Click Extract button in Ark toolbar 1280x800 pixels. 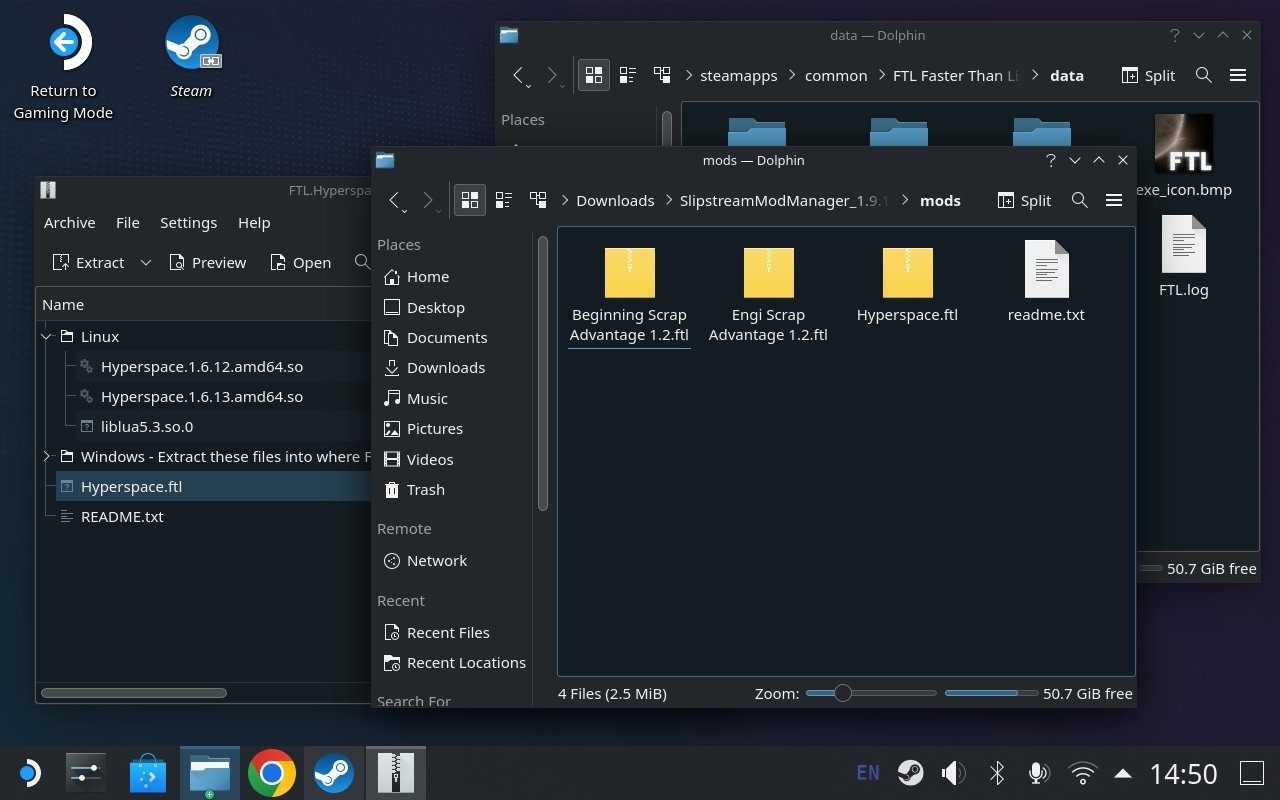(x=88, y=262)
